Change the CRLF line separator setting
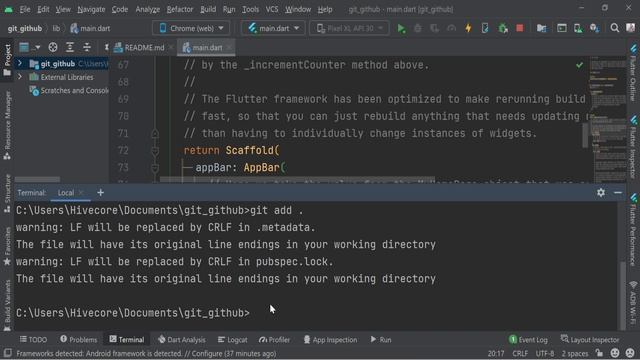 (520, 353)
